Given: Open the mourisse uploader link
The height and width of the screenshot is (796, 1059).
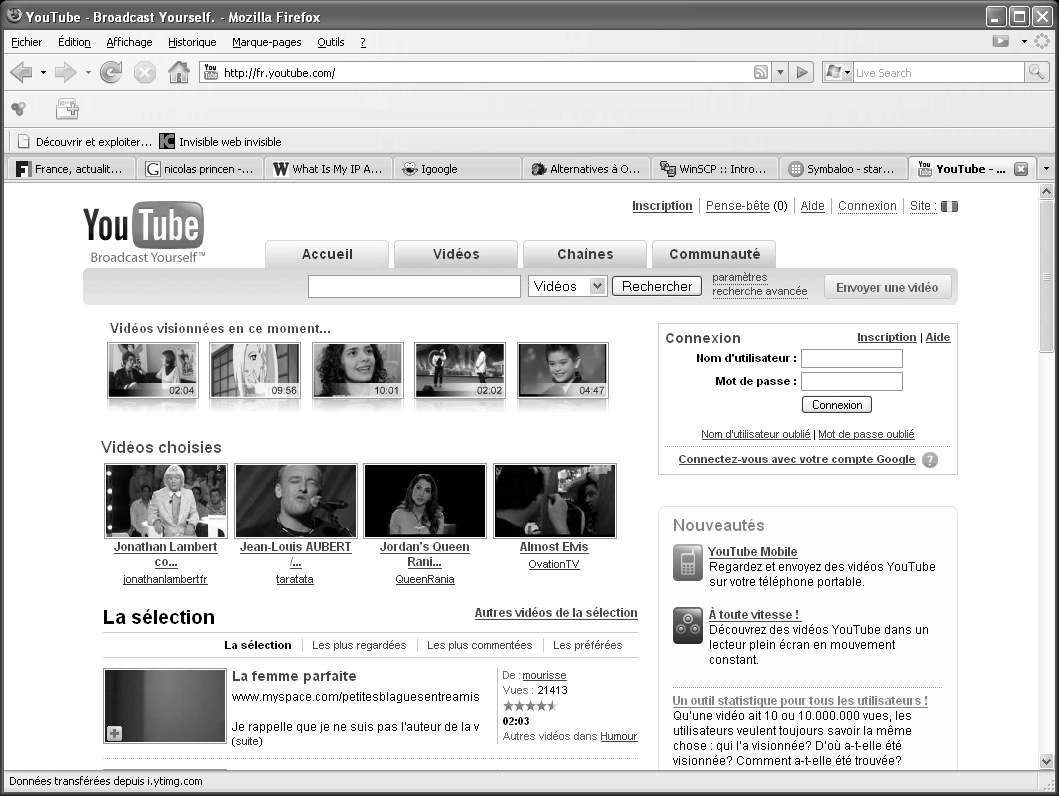Looking at the screenshot, I should pyautogui.click(x=544, y=675).
